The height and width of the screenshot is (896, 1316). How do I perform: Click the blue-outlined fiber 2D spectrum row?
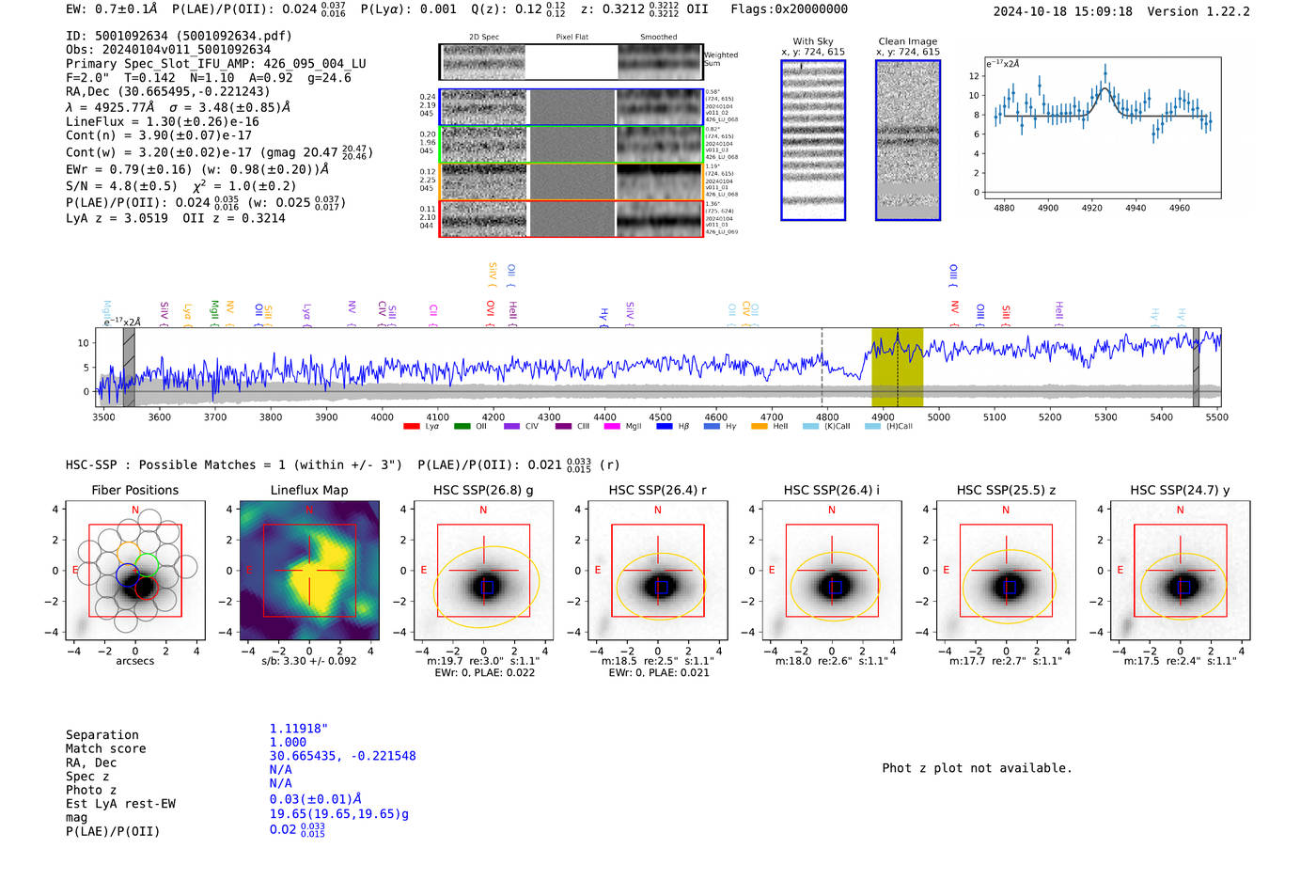[572, 107]
